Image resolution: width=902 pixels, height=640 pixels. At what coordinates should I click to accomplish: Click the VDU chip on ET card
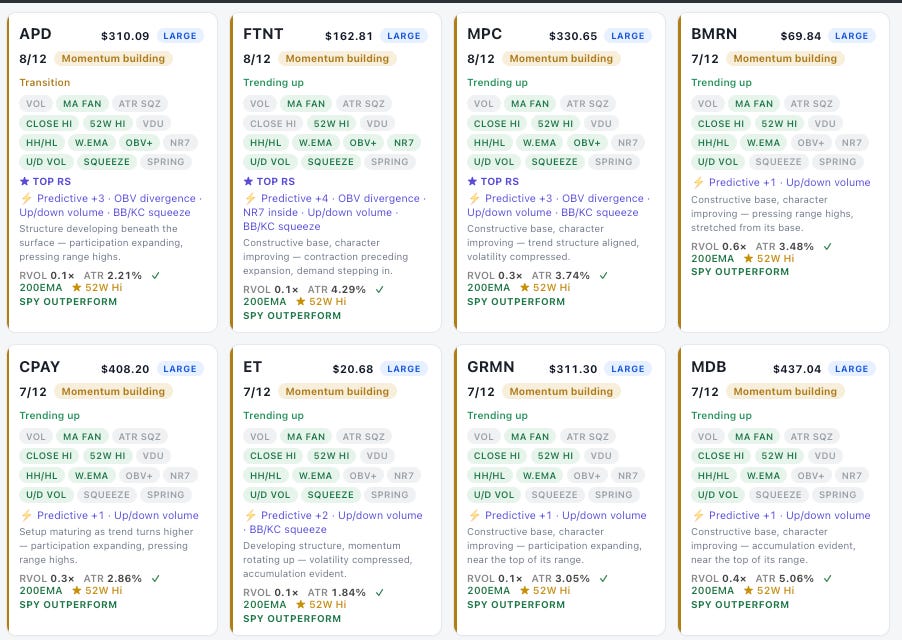pos(377,456)
